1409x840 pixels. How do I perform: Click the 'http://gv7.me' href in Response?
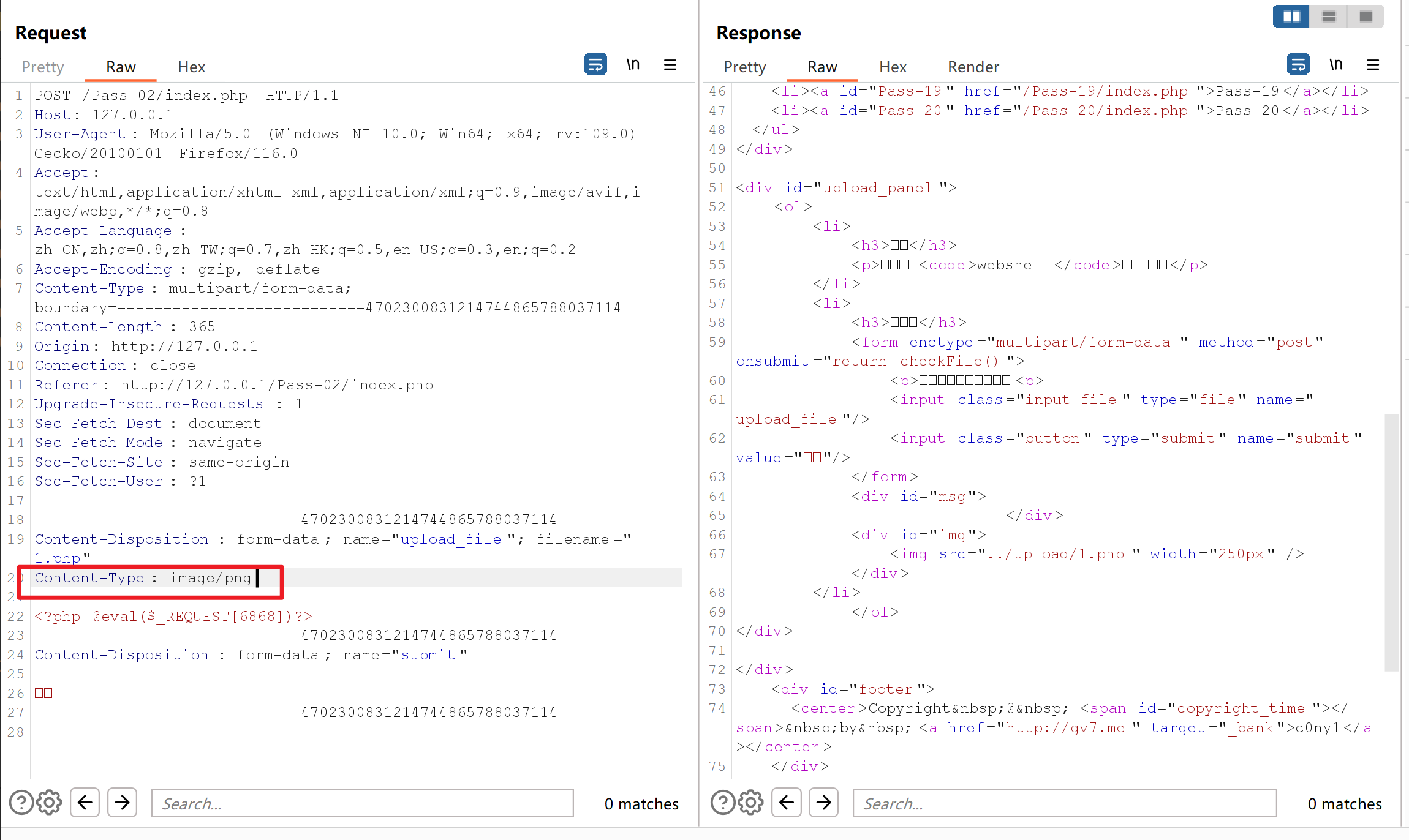tap(1065, 728)
